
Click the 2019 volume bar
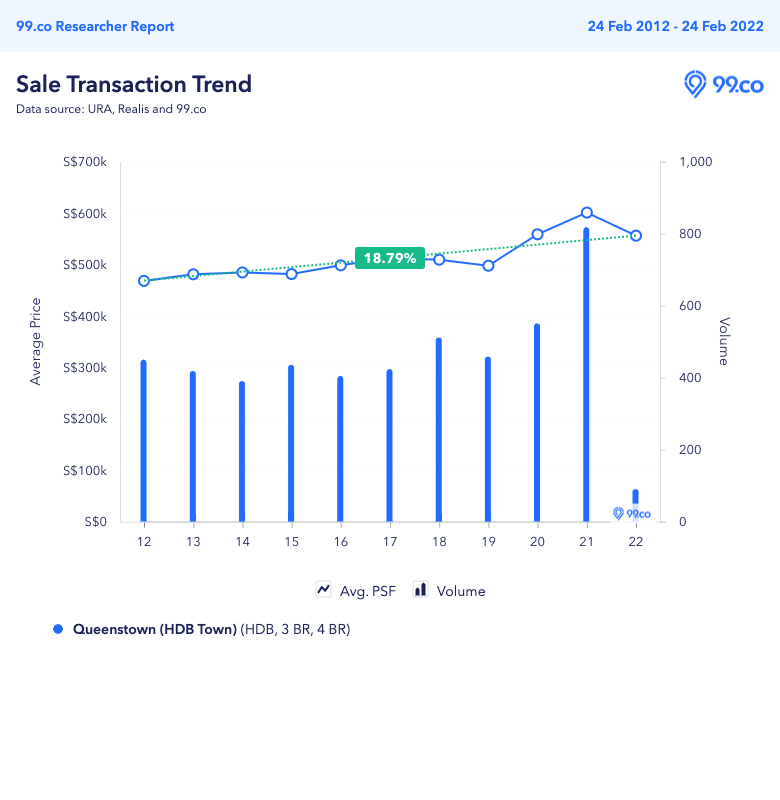(x=488, y=439)
